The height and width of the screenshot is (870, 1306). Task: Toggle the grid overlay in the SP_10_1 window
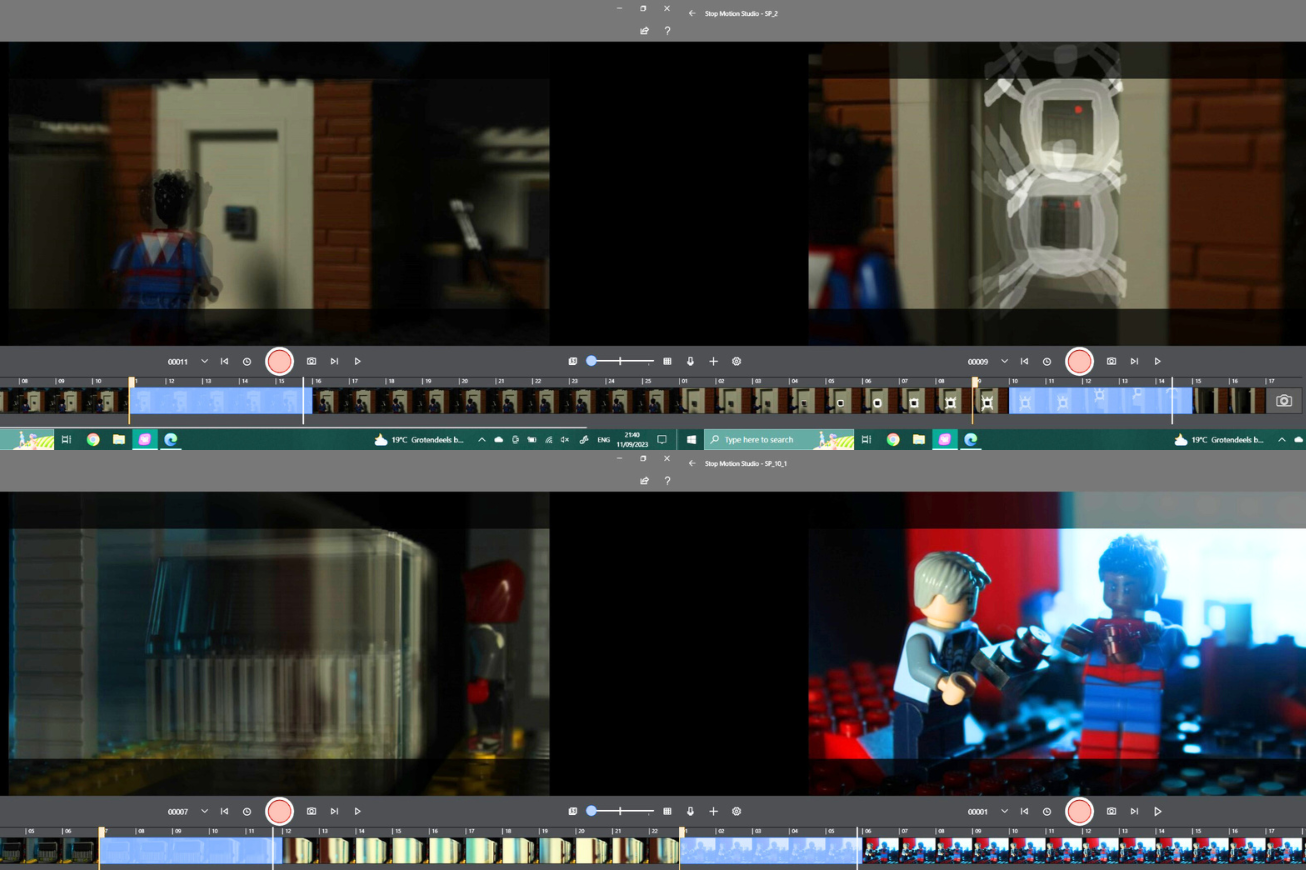coord(667,812)
